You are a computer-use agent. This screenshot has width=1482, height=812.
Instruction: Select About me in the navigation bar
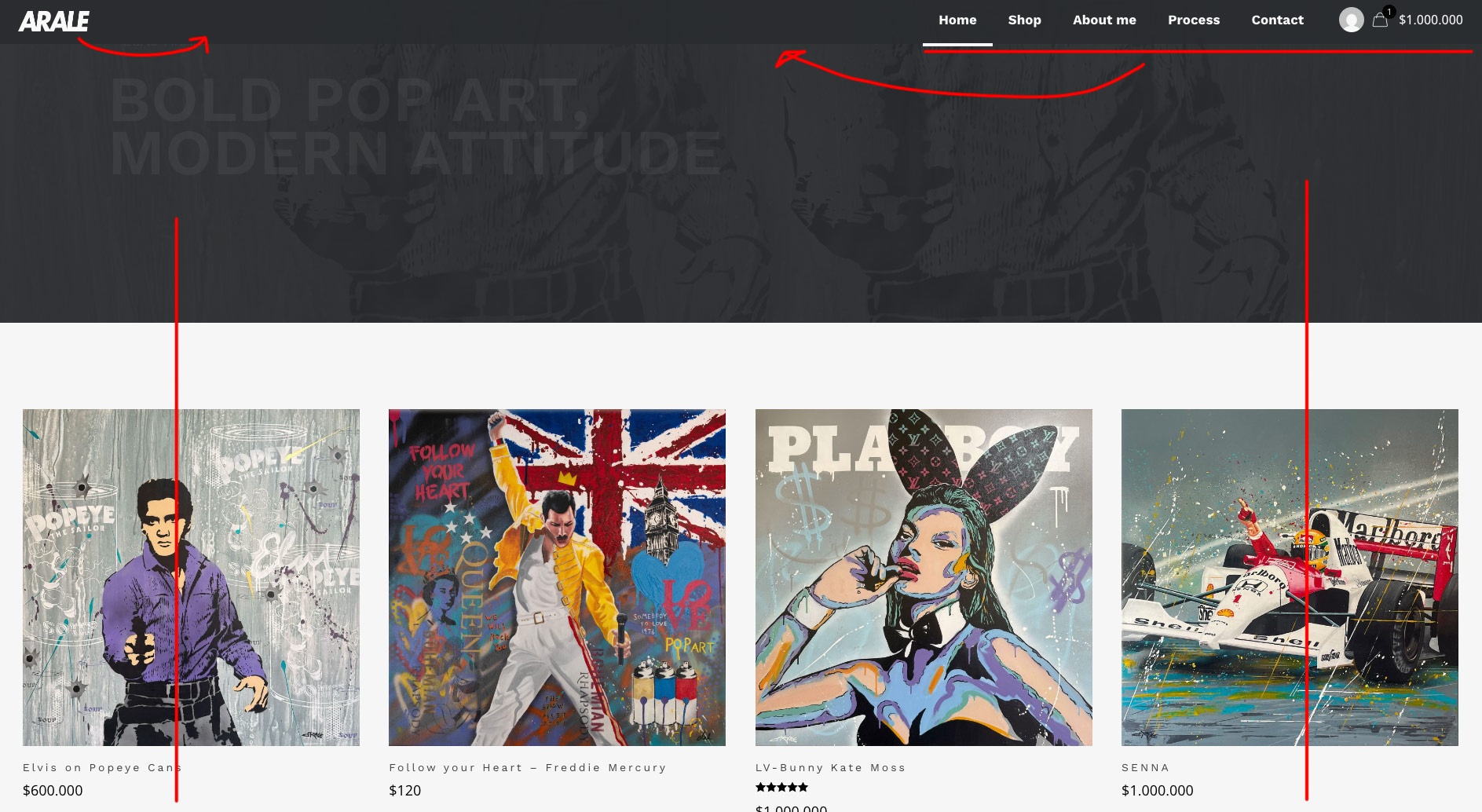[x=1103, y=20]
